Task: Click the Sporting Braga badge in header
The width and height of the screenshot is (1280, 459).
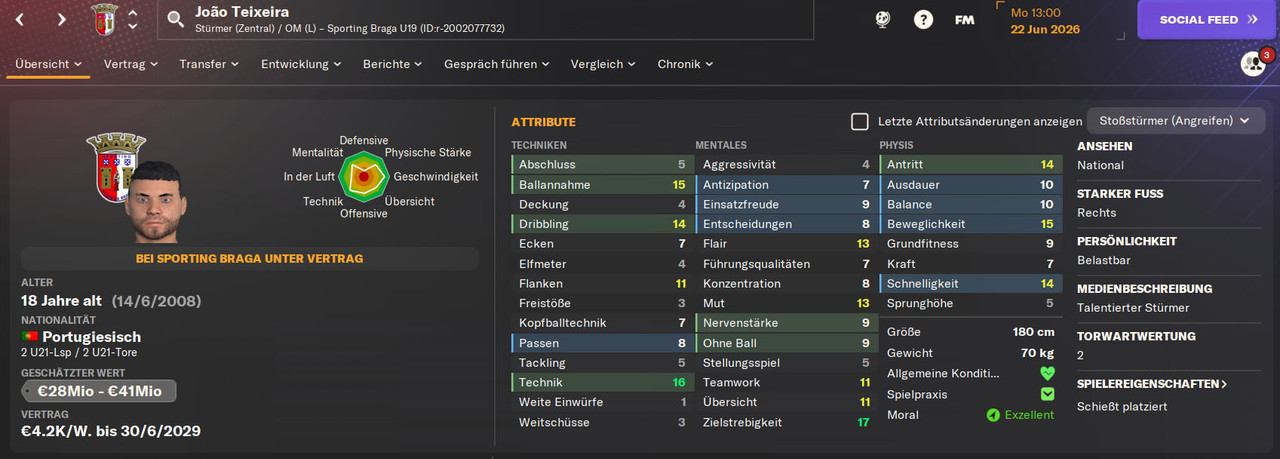Action: tap(103, 19)
